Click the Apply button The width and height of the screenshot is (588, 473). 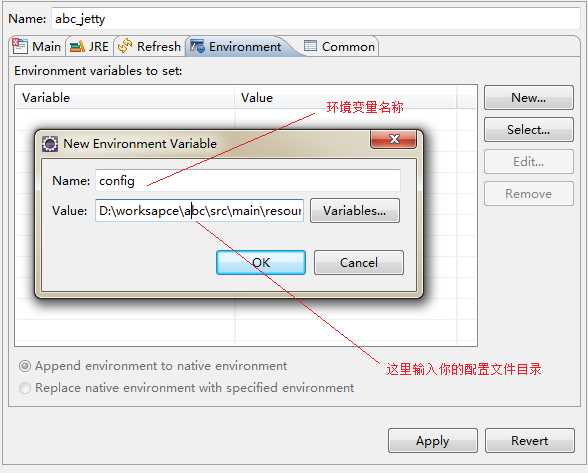433,440
